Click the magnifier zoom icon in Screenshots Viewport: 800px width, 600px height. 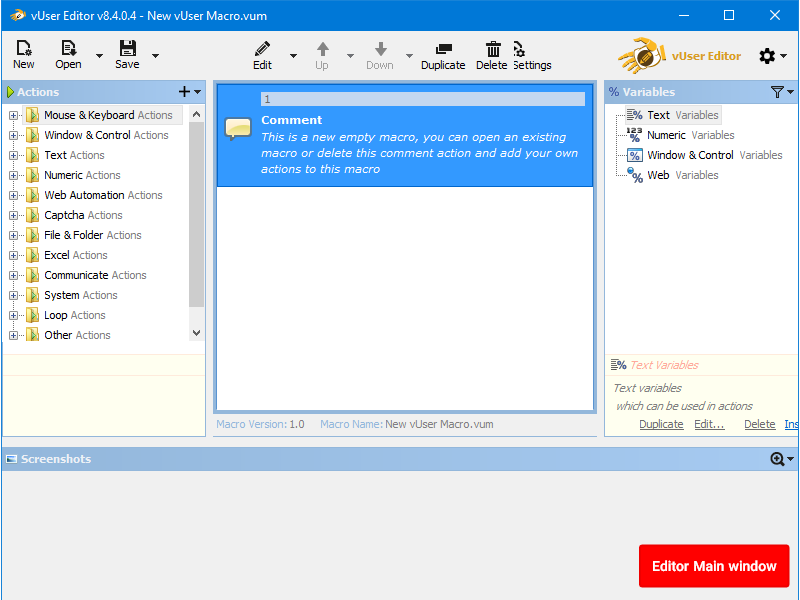pos(777,459)
